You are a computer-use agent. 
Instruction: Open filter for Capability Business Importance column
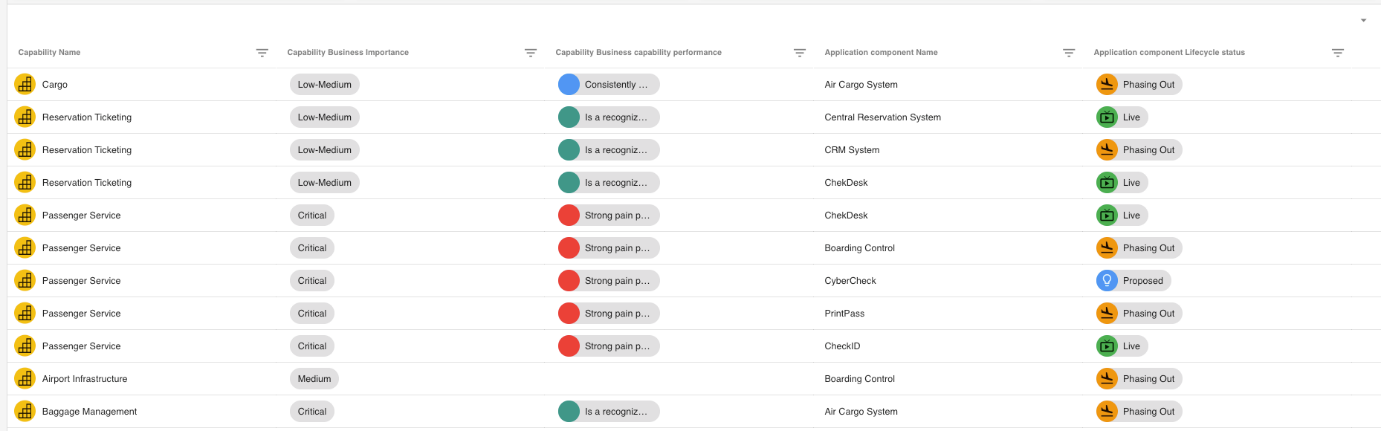pos(531,53)
